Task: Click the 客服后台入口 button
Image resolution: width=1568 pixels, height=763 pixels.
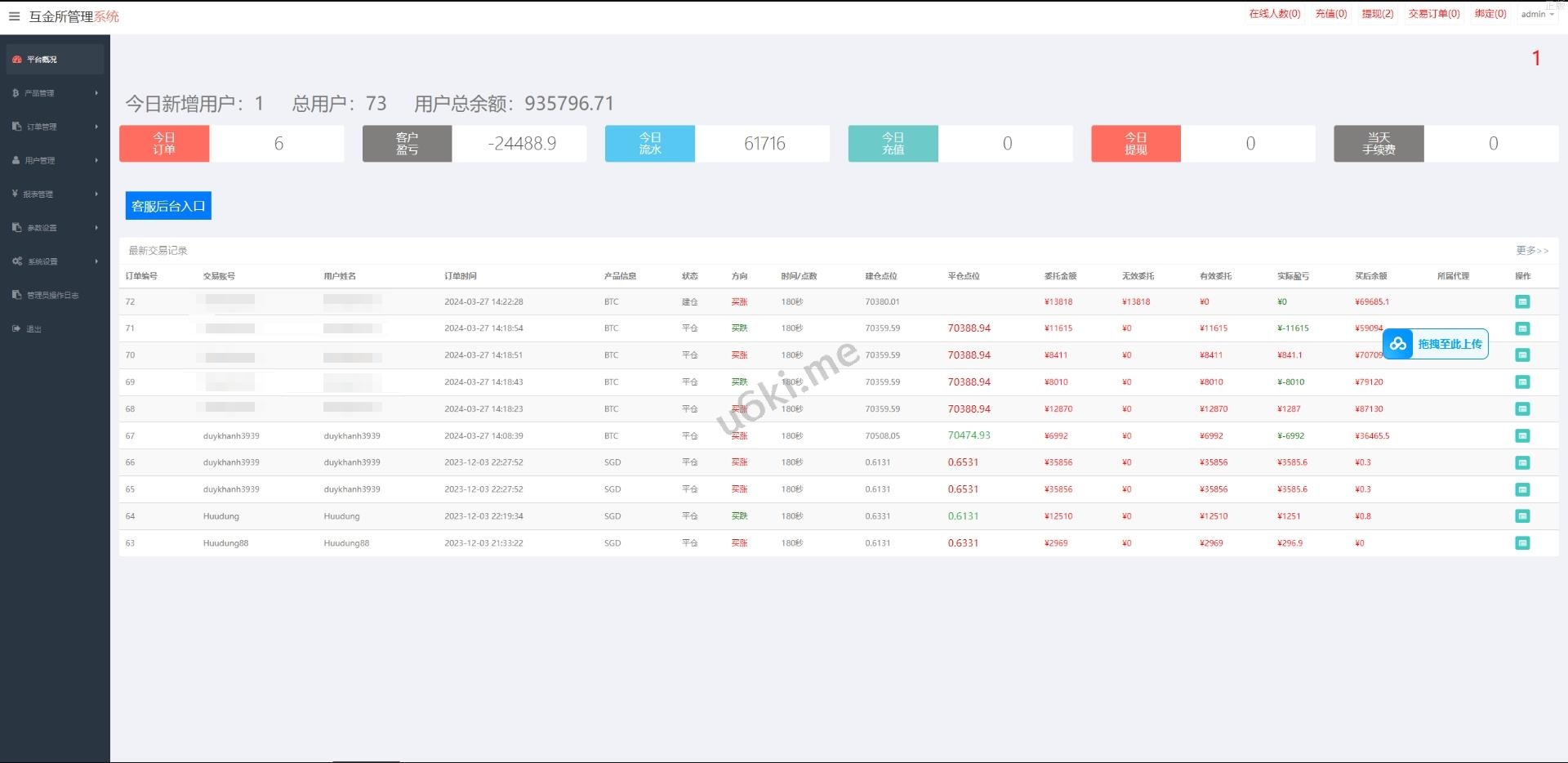Action: click(168, 206)
